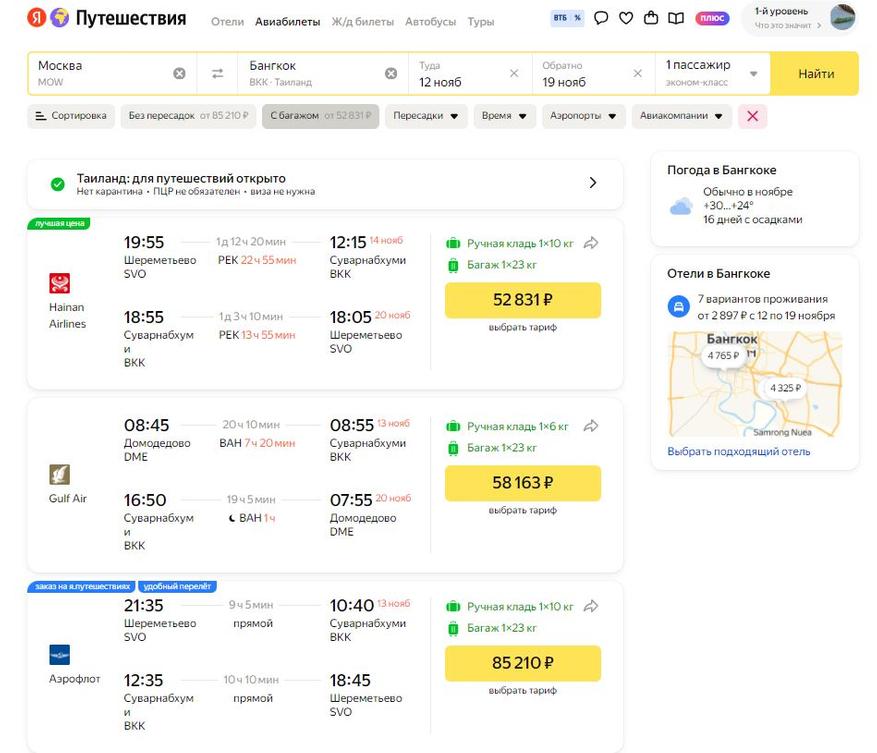Clear the 12 нояб departure date

pos(514,73)
